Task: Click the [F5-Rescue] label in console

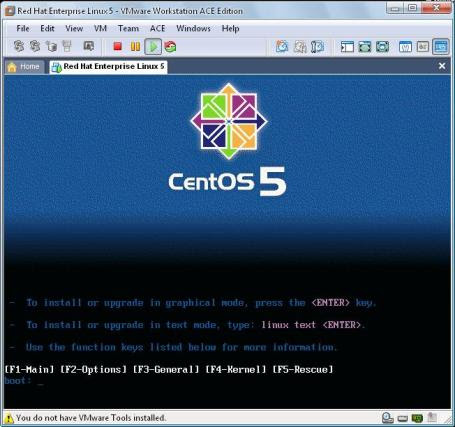Action: [x=303, y=369]
